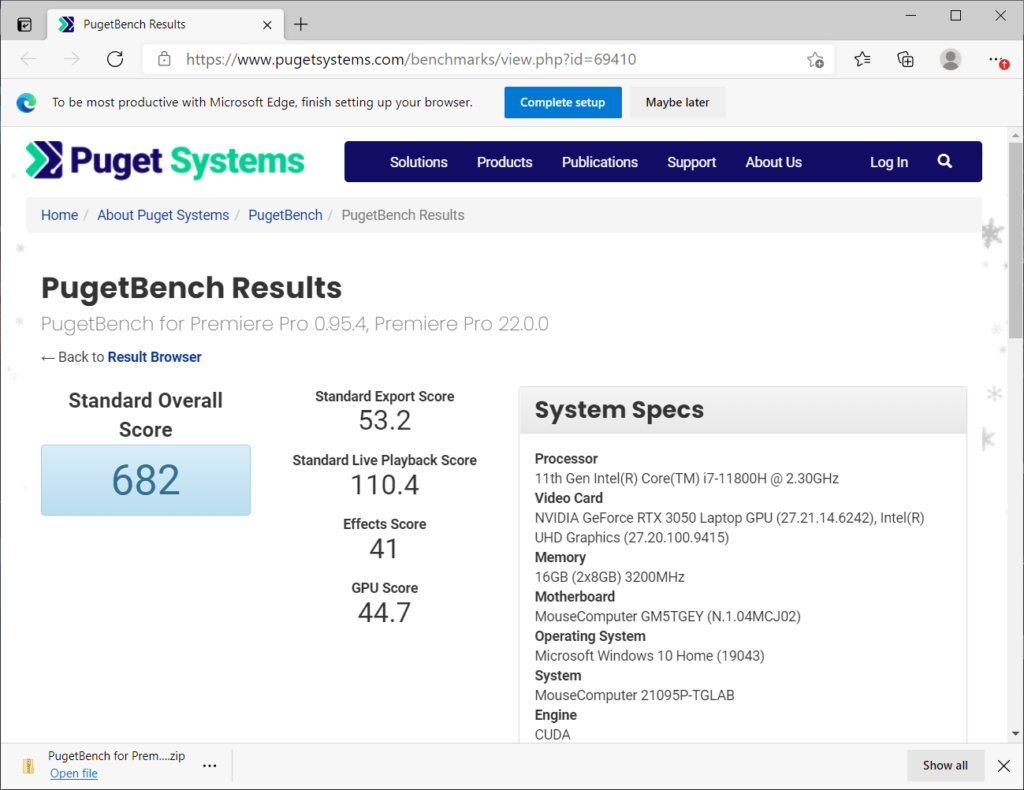This screenshot has width=1024, height=790.
Task: Open the site search magnifier icon
Action: tap(944, 161)
